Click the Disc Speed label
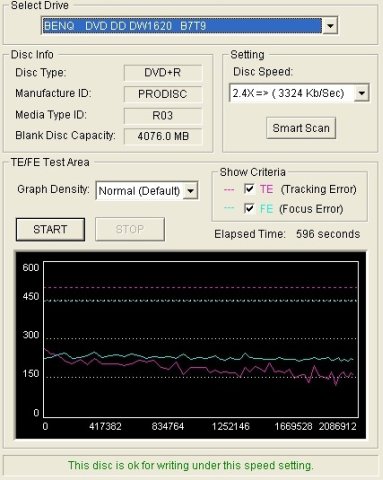 pos(263,72)
